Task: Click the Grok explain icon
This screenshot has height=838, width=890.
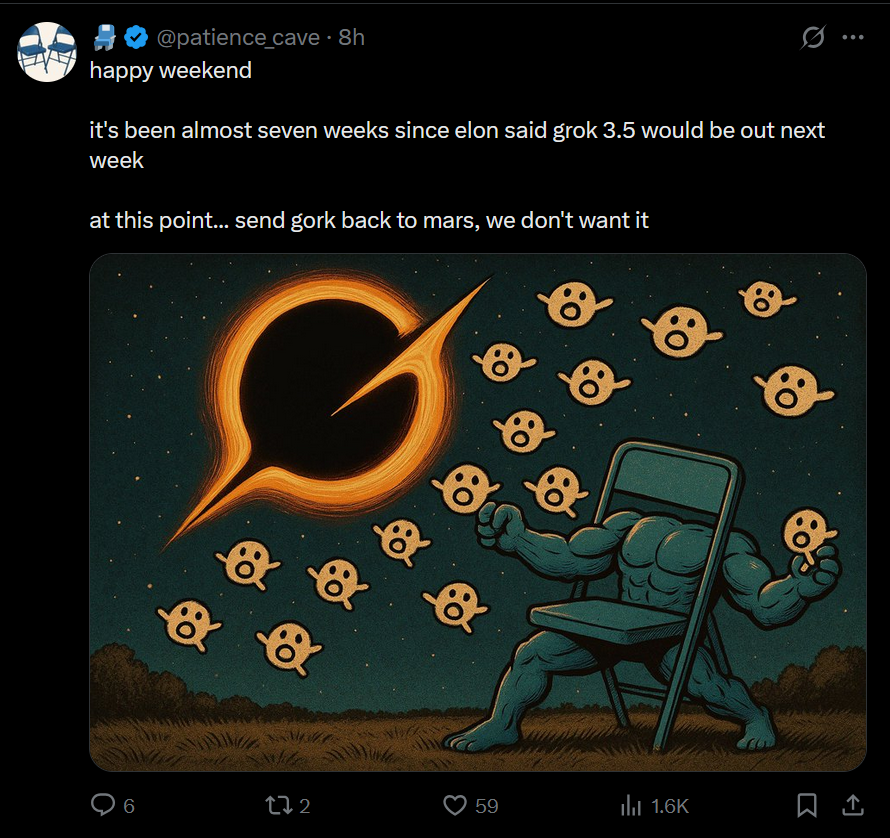Action: point(814,38)
